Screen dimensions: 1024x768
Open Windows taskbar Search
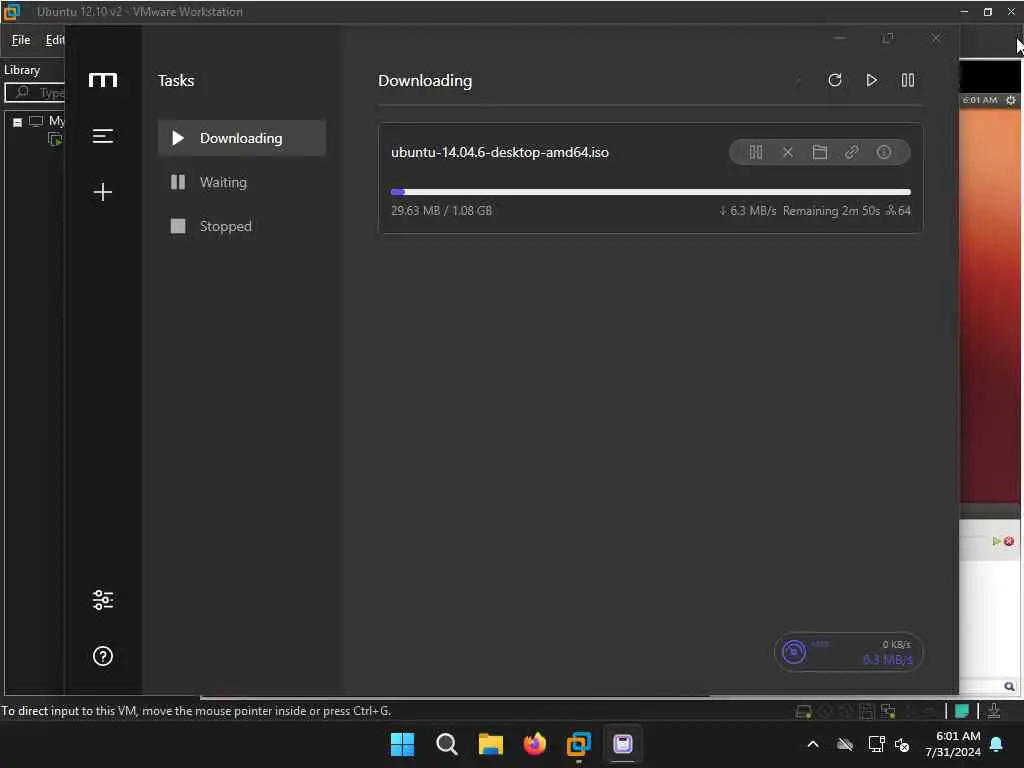tap(447, 744)
